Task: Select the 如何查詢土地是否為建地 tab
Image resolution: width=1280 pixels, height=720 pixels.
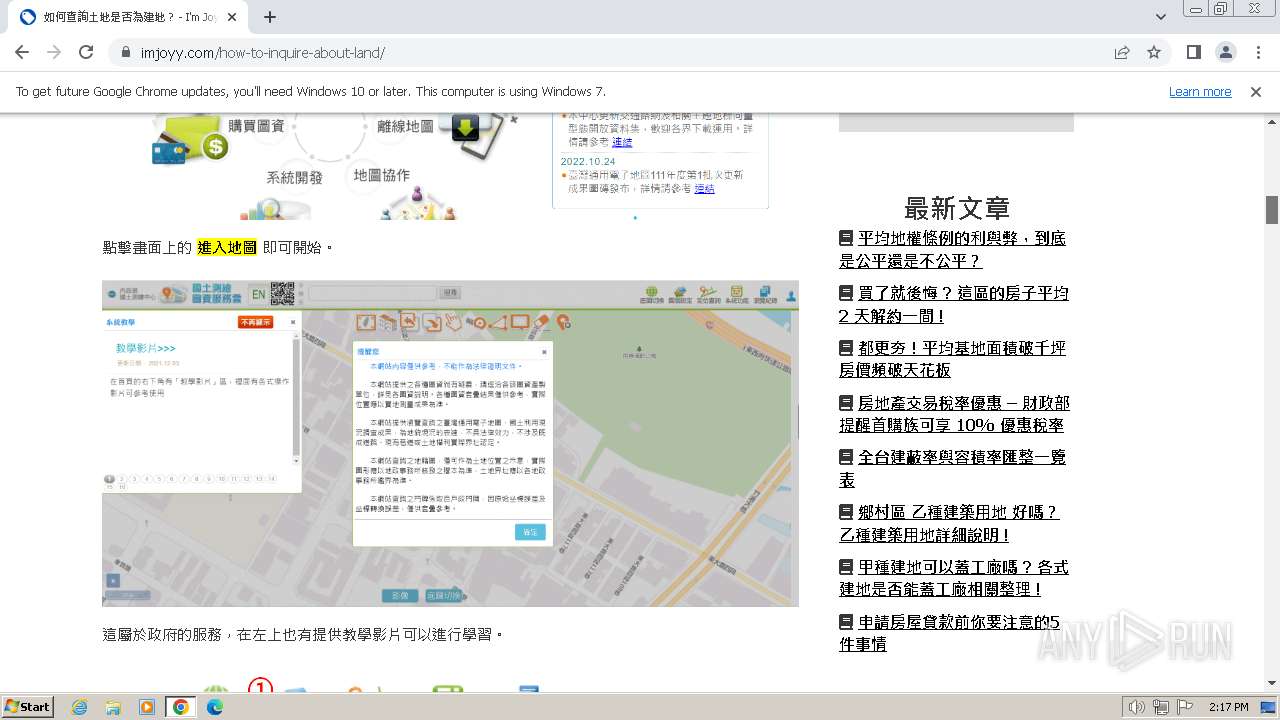Action: pyautogui.click(x=130, y=17)
